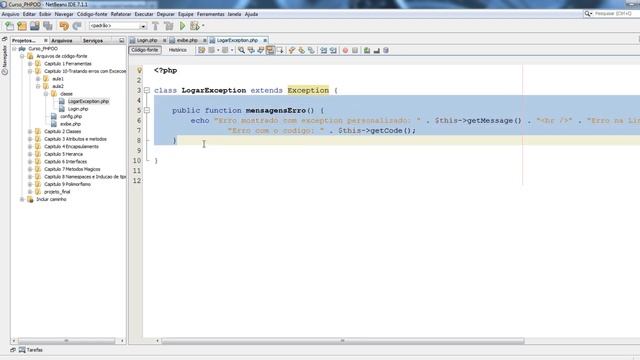The height and width of the screenshot is (360, 640).
Task: Toggle the Código-fonte source view button
Action: [x=145, y=50]
